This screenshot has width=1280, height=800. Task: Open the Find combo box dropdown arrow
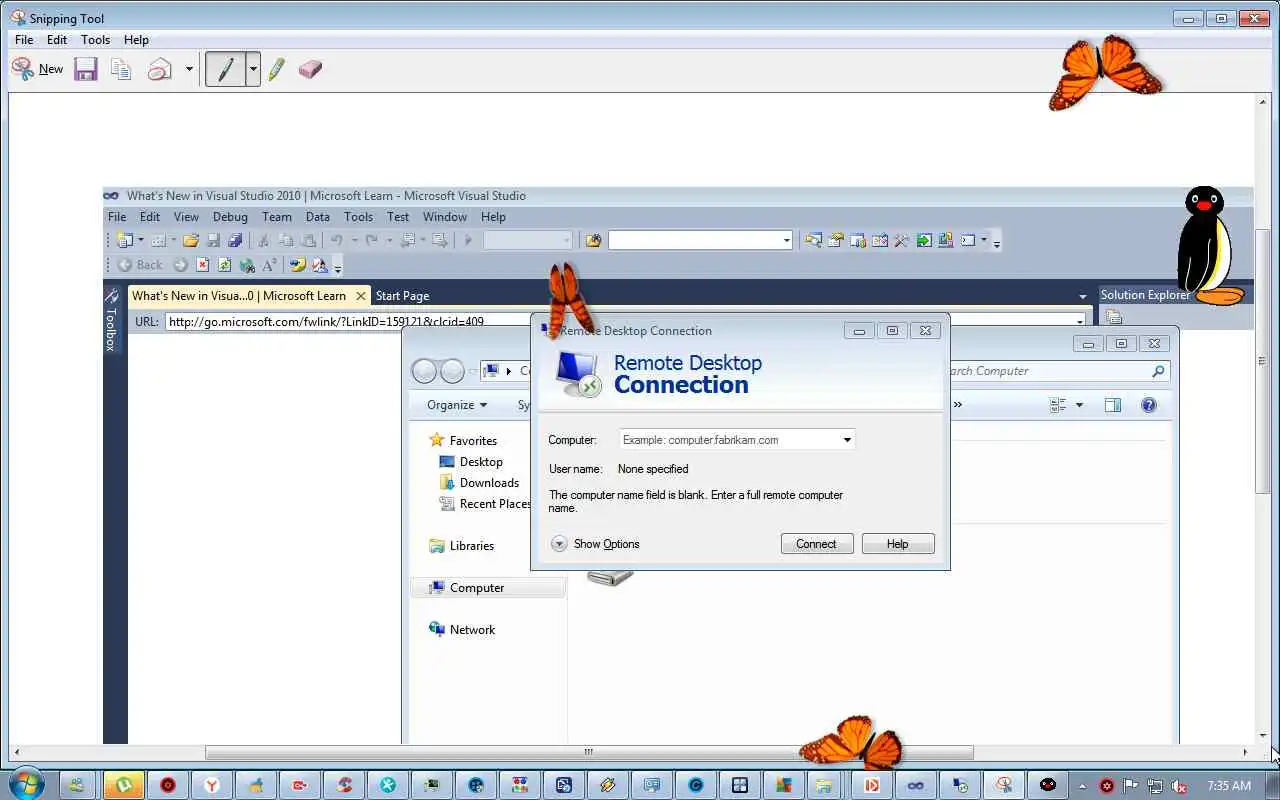pyautogui.click(x=786, y=240)
